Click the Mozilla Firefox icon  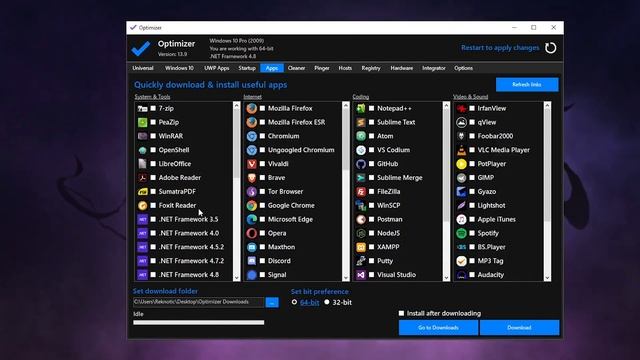252,108
